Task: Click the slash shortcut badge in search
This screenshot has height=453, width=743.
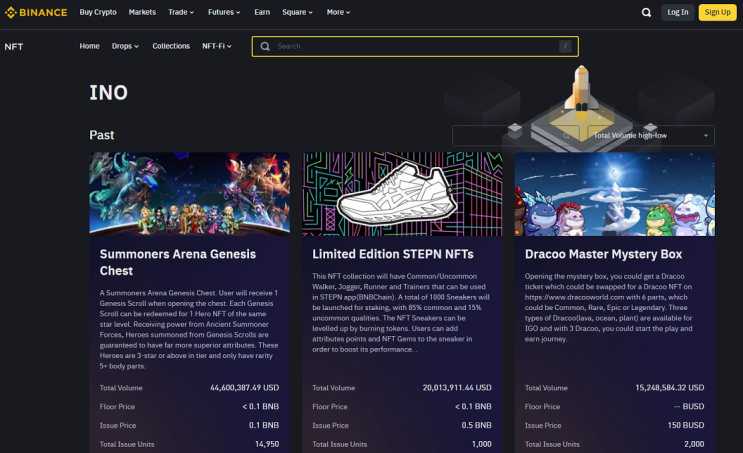Action: [565, 46]
